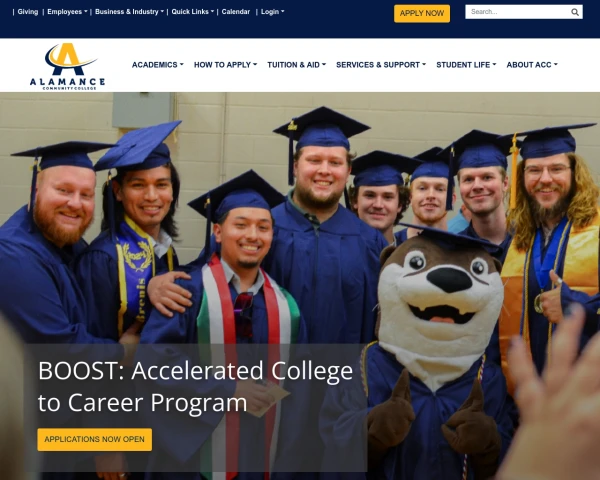Expand Services & Support menu

(x=381, y=65)
